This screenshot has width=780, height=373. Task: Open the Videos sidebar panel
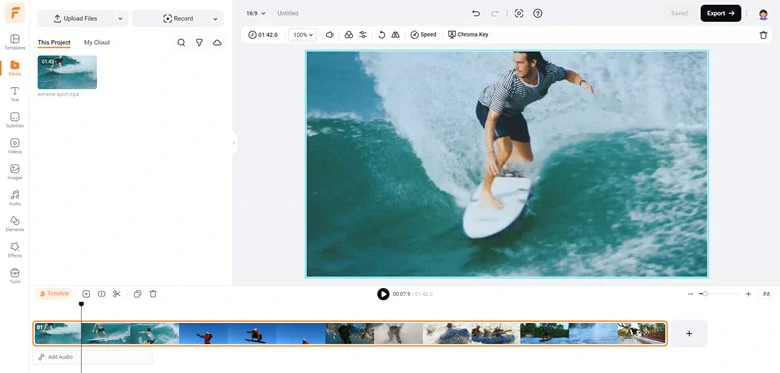click(15, 146)
